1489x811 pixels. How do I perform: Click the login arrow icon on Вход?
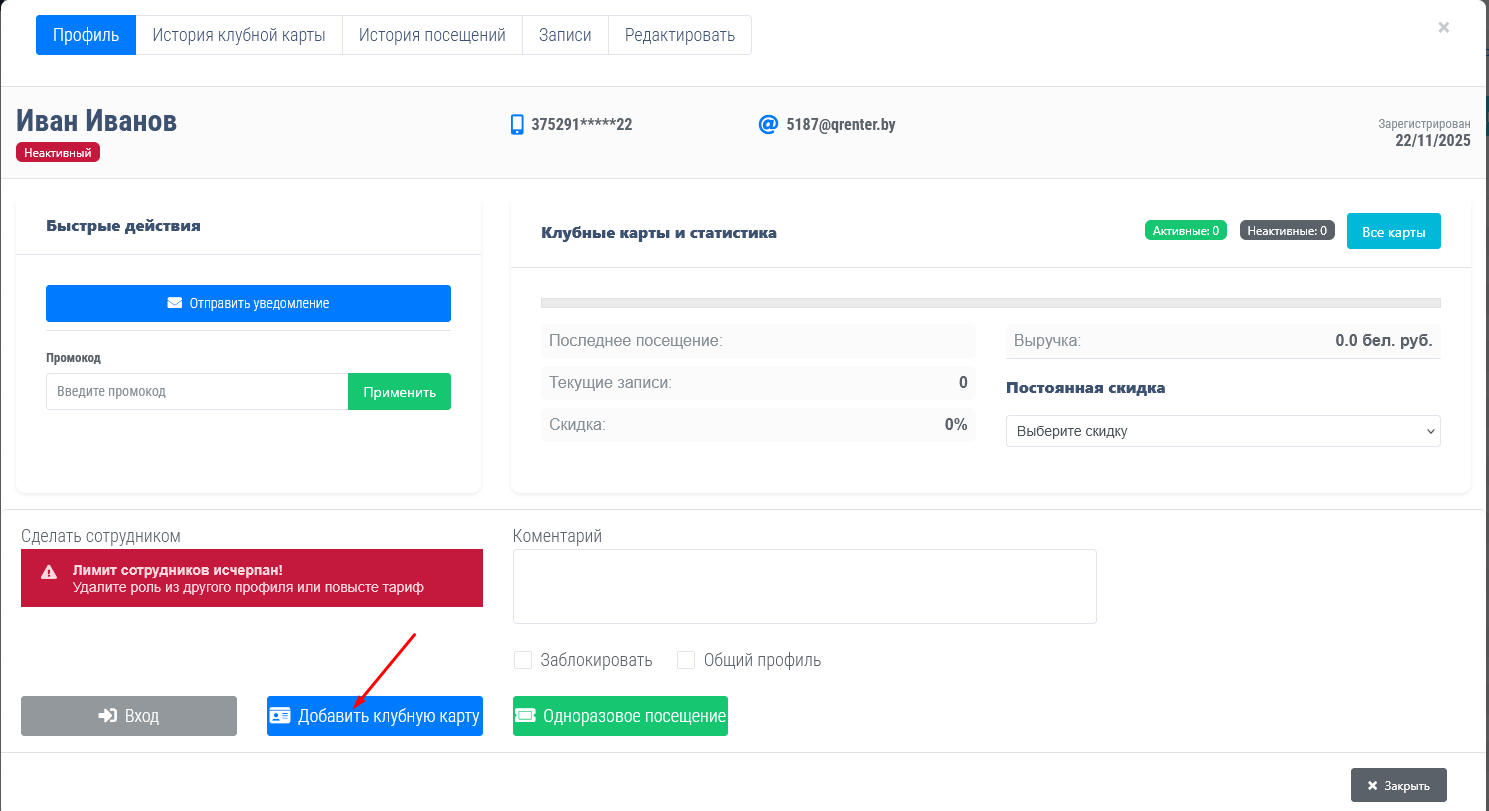(107, 716)
